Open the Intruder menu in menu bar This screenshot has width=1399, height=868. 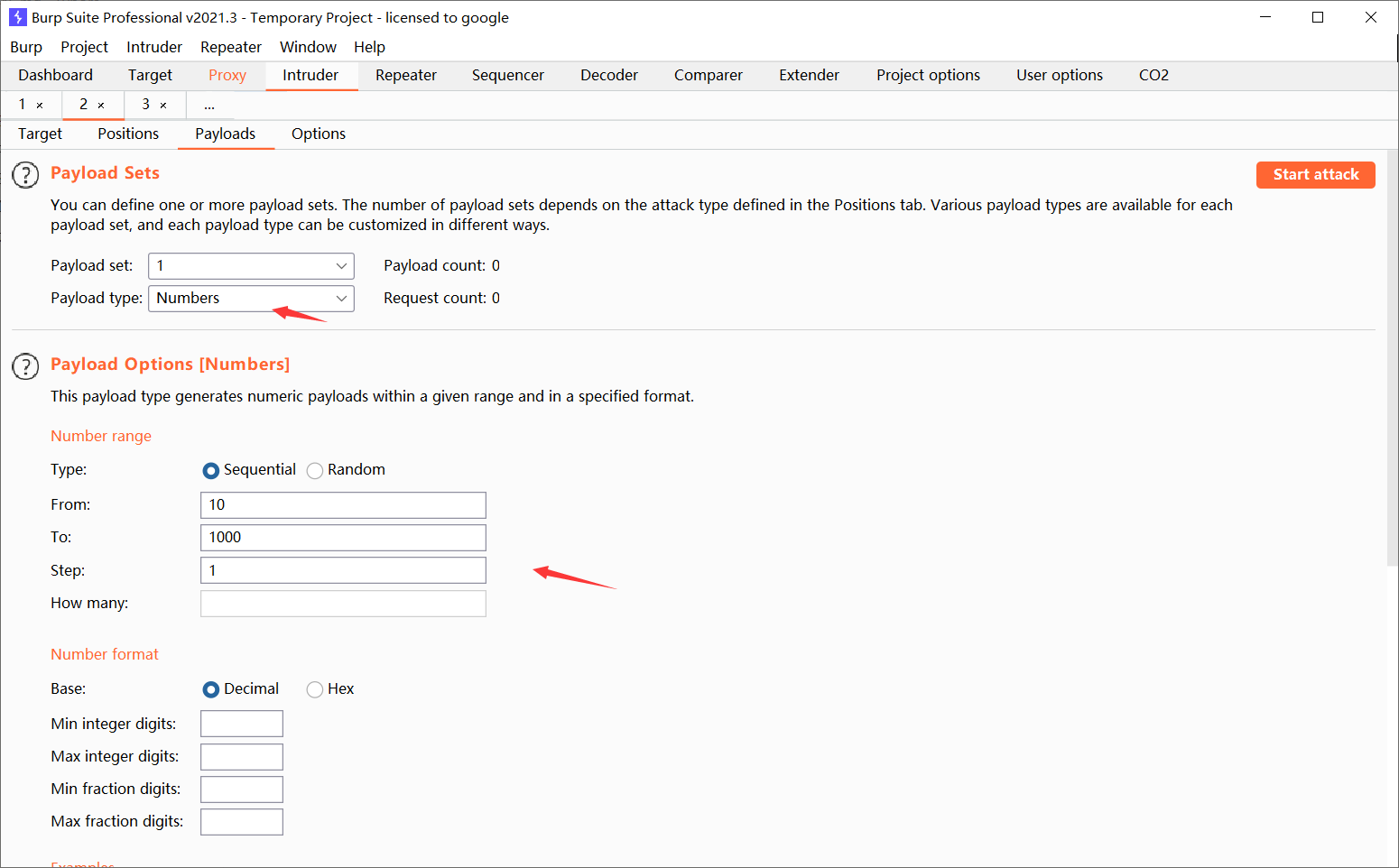point(154,47)
